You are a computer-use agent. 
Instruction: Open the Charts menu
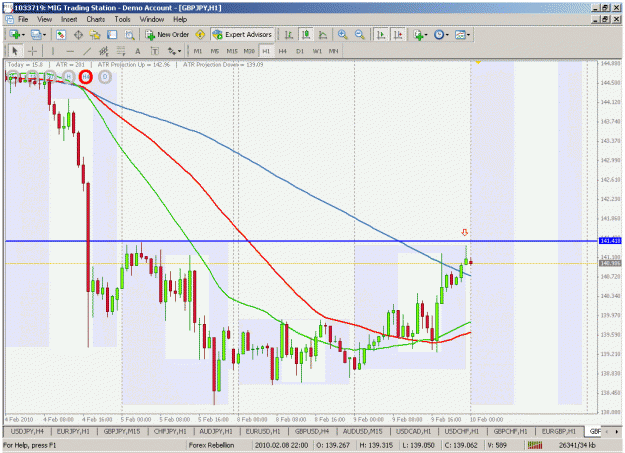point(96,19)
